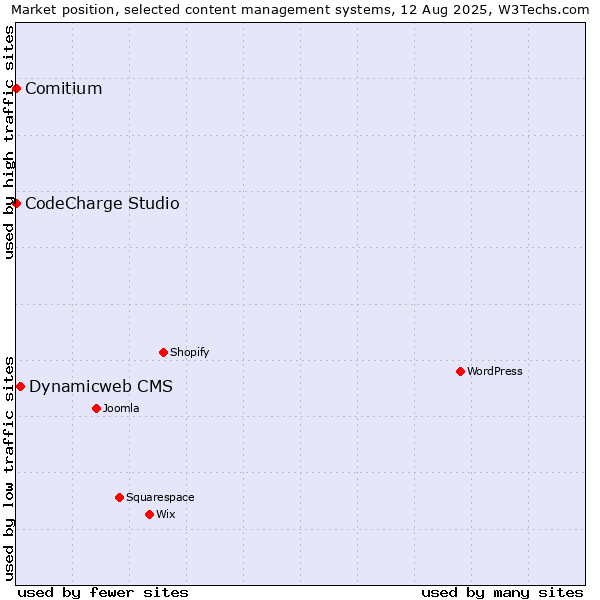Click the Wix red diamond marker
Viewport: 600px width, 600px height.
(x=150, y=514)
